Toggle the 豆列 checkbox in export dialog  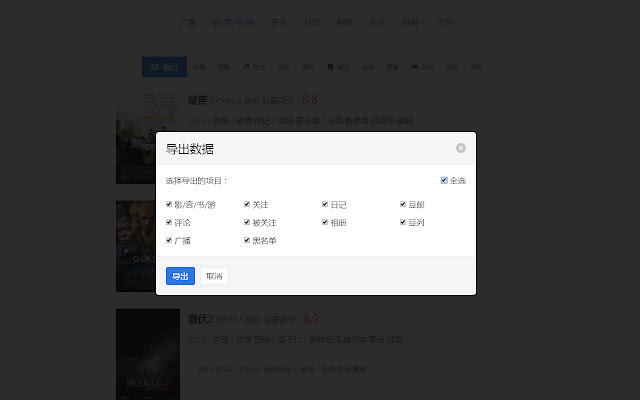click(x=403, y=222)
